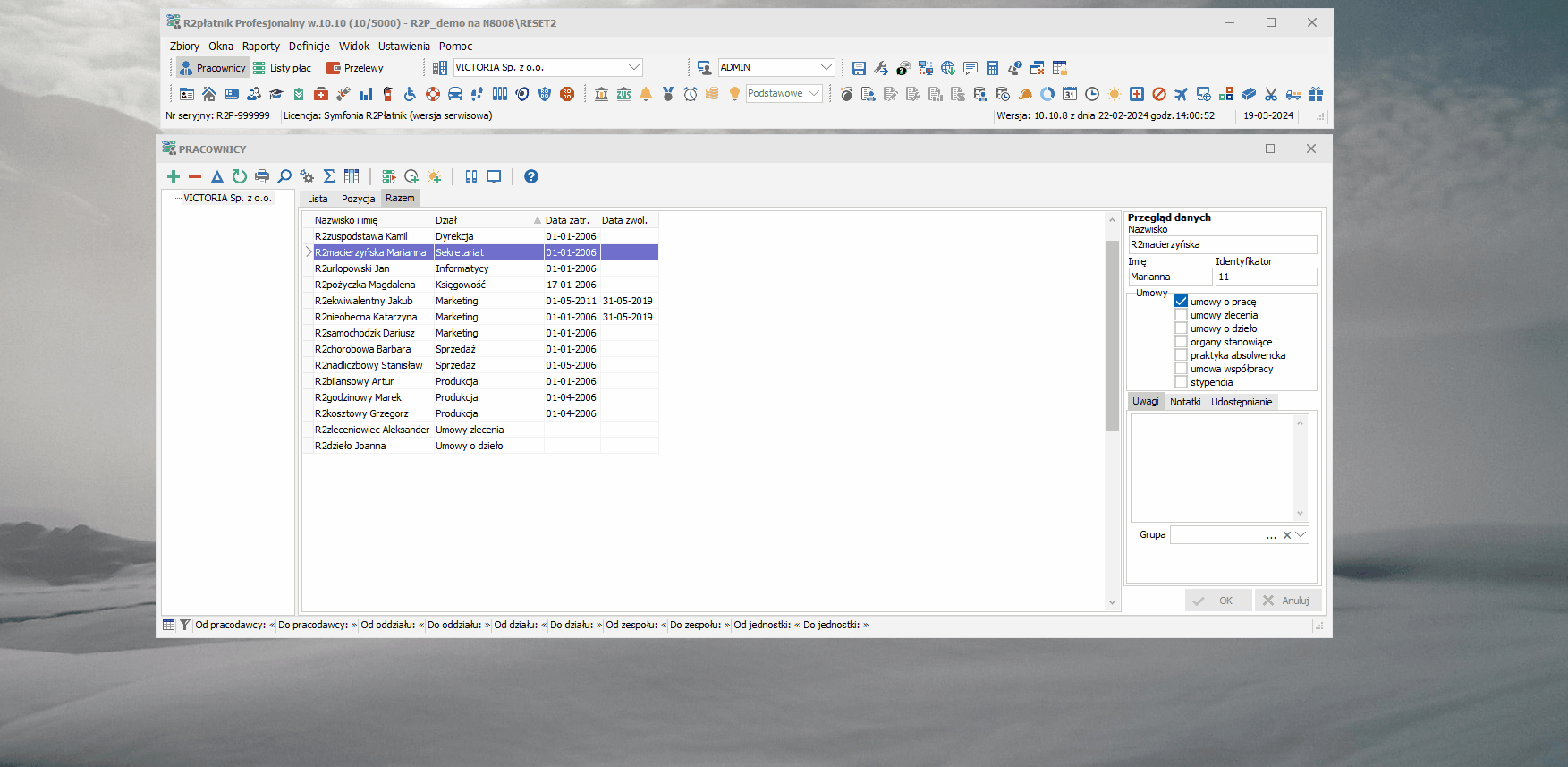Select the R2urlopowski Jan row
Screen dimensions: 1568x767
pyautogui.click(x=481, y=268)
